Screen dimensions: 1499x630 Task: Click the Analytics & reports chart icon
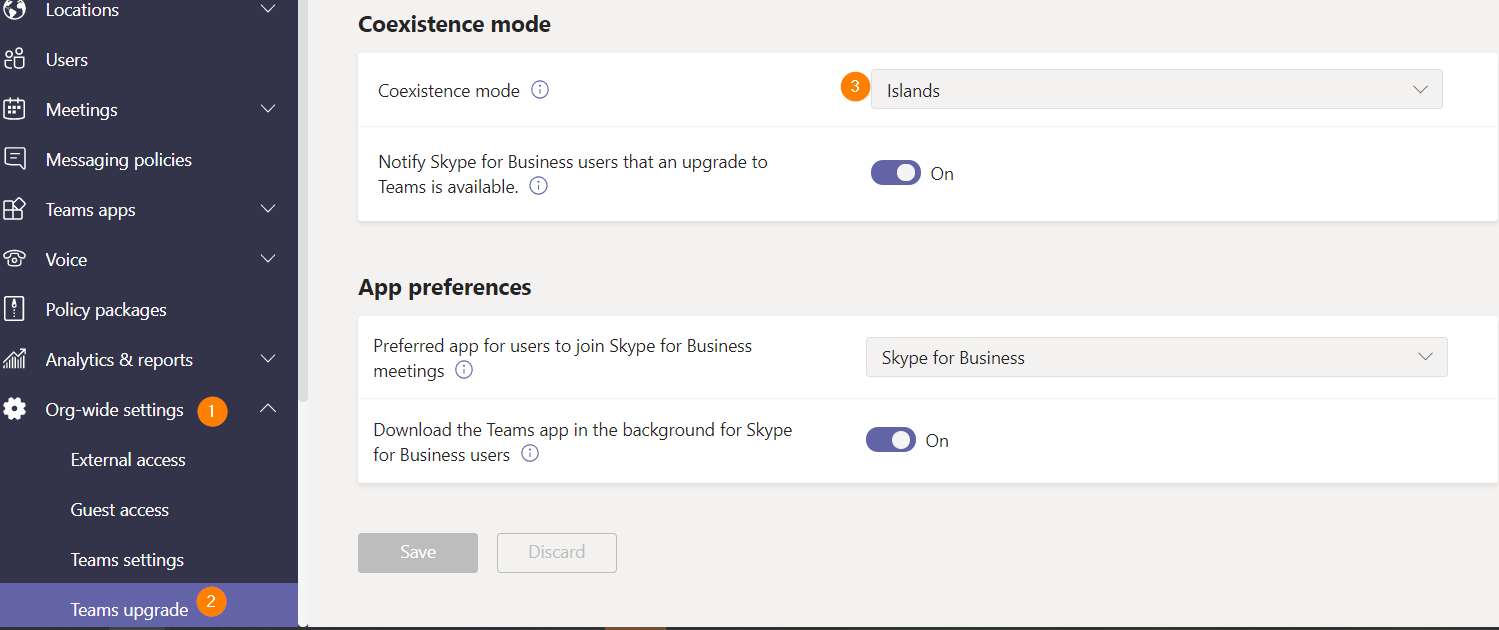point(14,359)
